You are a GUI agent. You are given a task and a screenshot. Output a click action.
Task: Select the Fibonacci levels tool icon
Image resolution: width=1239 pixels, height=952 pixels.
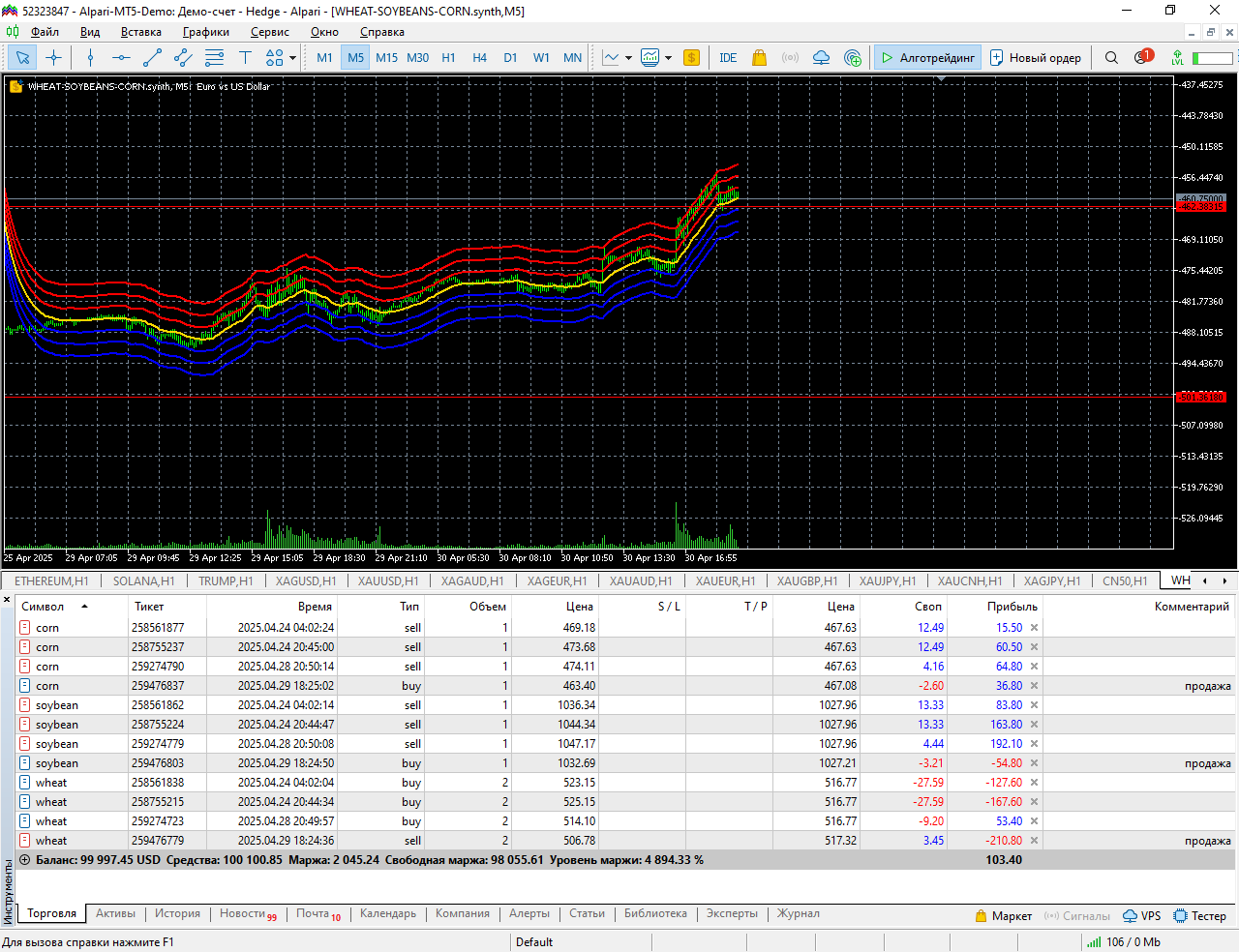(x=214, y=58)
